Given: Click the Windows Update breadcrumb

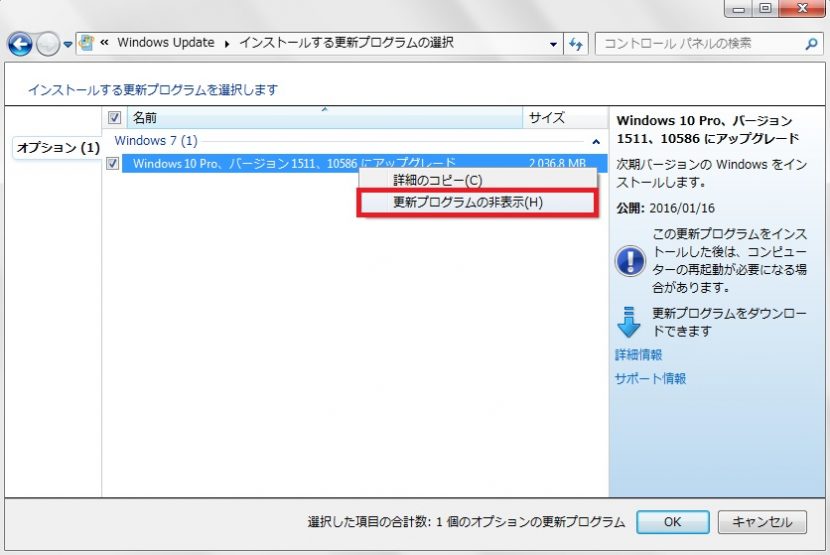Looking at the screenshot, I should 166,43.
